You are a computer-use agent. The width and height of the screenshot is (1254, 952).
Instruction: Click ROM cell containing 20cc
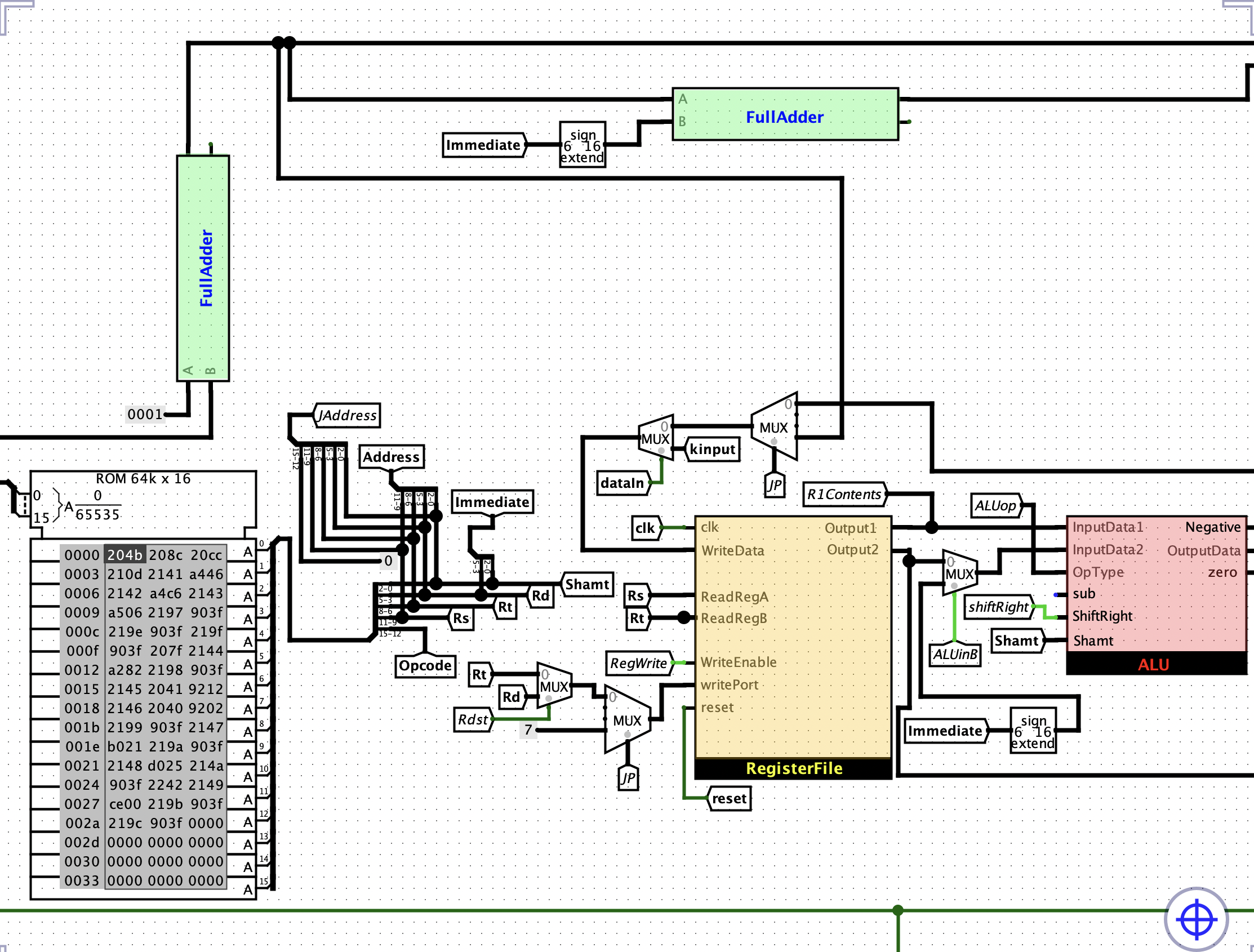(206, 554)
